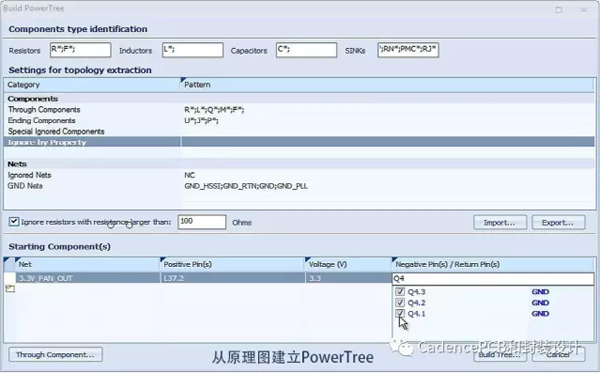Click the new row icon below the net
This screenshot has width=600, height=373.
[x=10, y=289]
